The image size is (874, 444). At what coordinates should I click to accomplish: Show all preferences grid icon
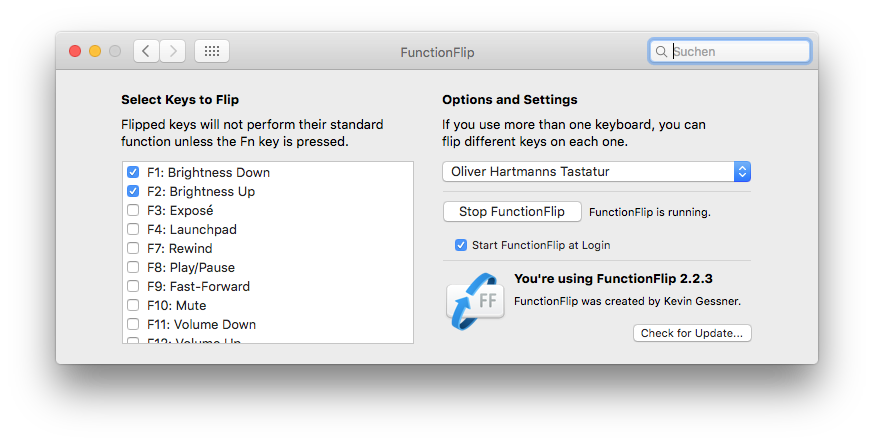point(212,51)
